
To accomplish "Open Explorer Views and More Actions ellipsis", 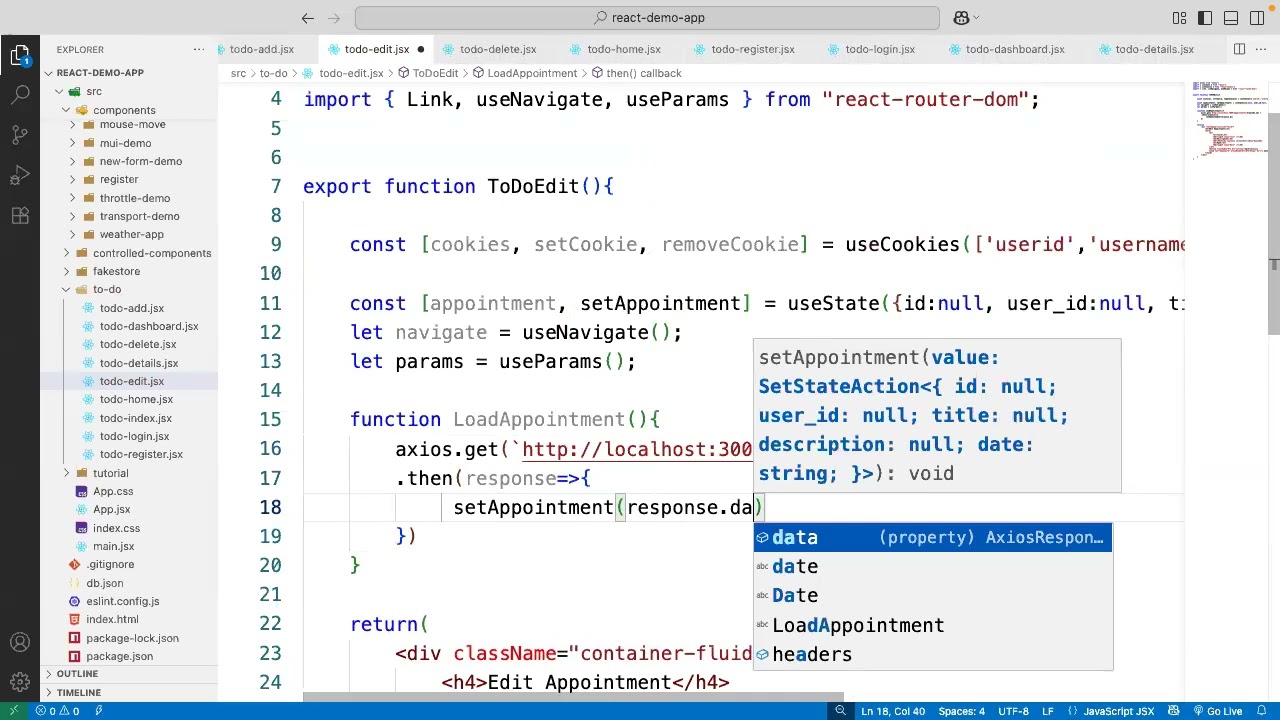I will pos(199,49).
